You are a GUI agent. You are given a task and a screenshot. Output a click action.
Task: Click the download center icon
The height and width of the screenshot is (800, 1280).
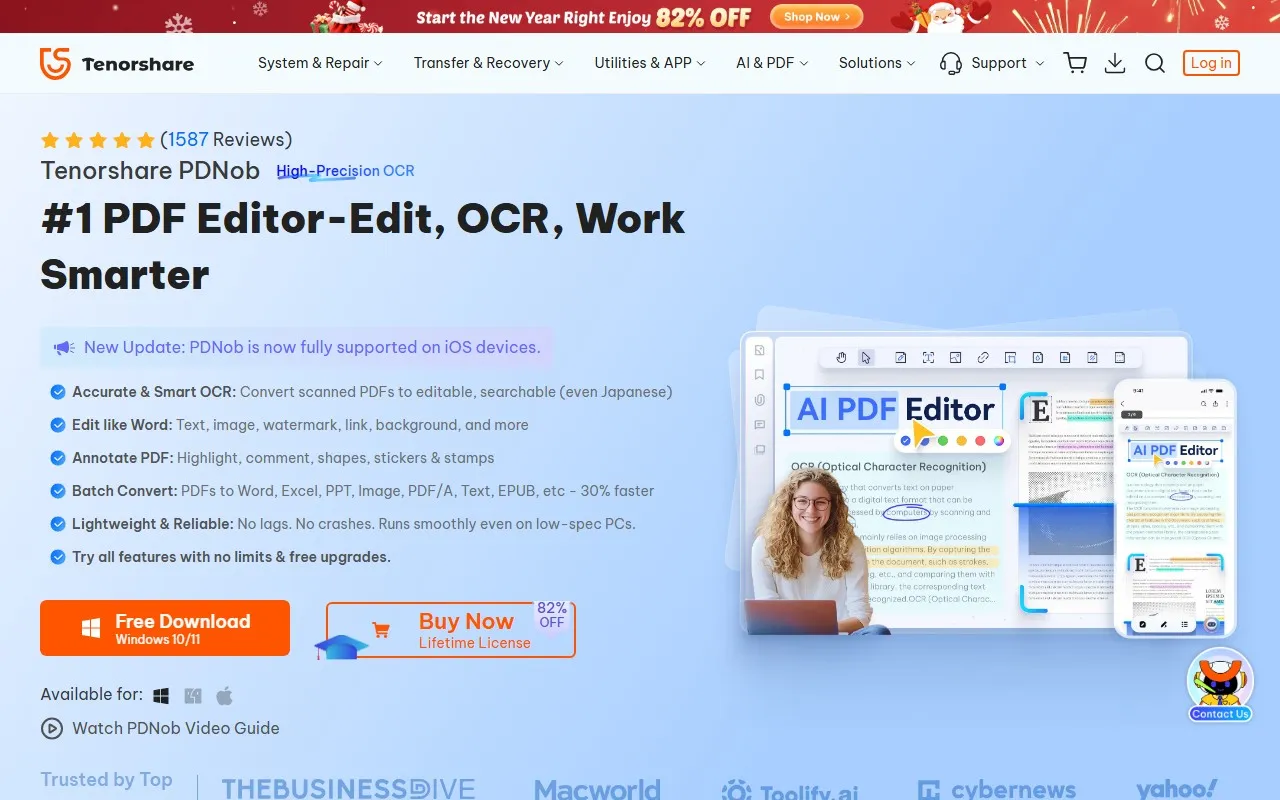tap(1114, 63)
